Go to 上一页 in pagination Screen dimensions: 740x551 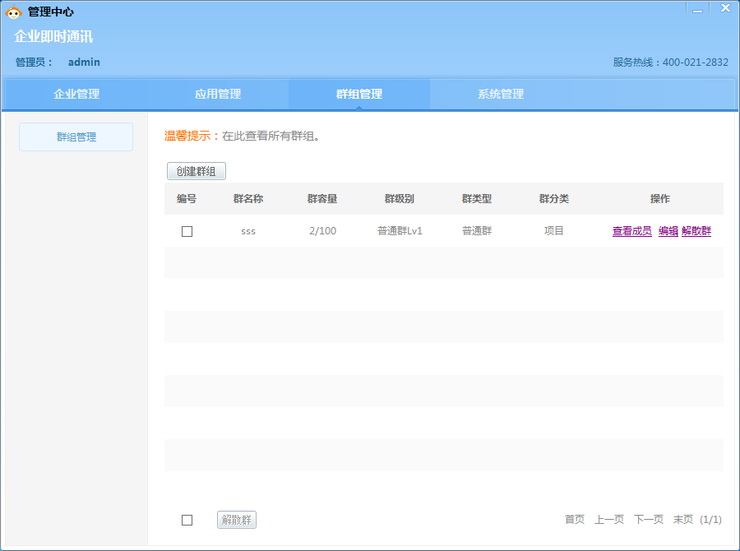609,520
